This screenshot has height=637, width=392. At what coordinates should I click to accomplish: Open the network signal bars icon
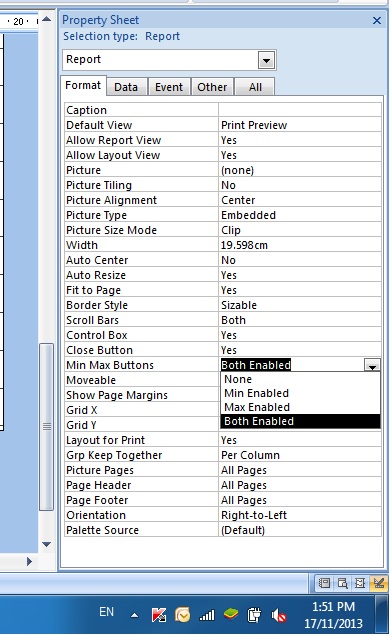pyautogui.click(x=207, y=616)
